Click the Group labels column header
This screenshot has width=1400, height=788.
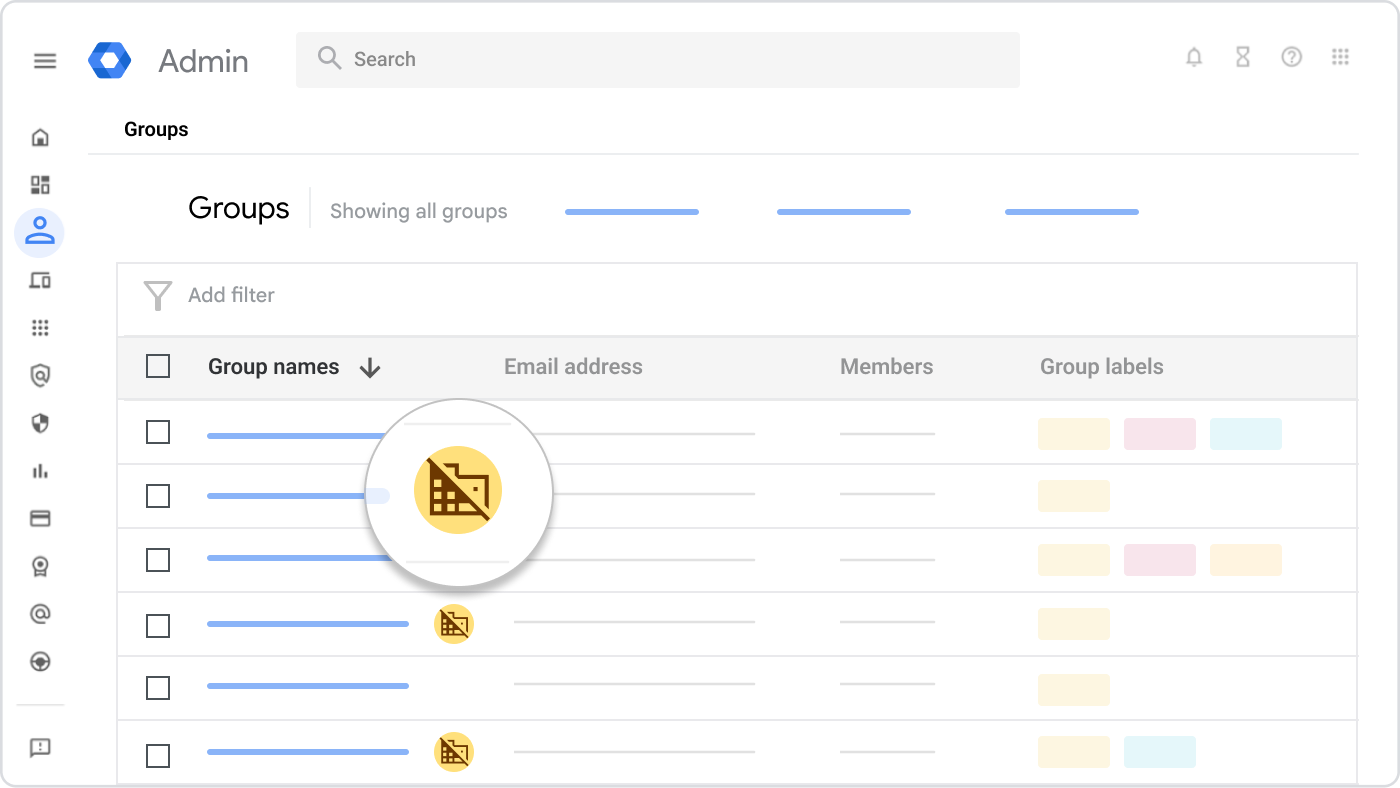1101,367
